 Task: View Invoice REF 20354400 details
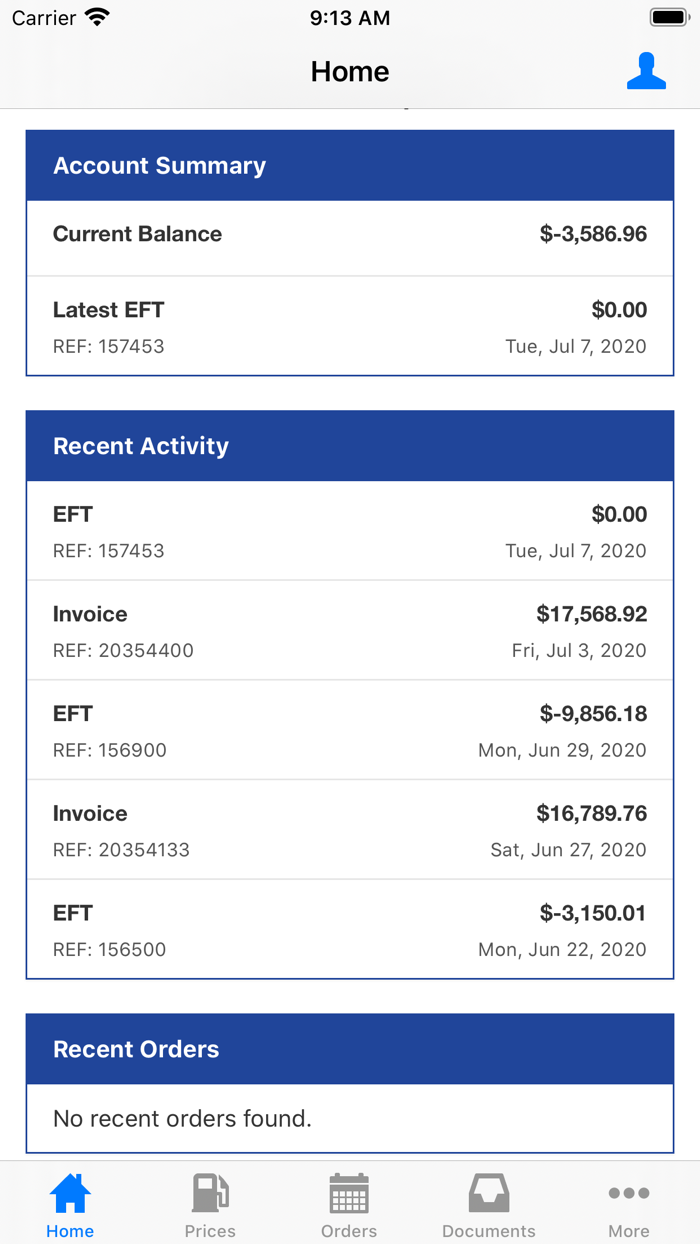[350, 630]
